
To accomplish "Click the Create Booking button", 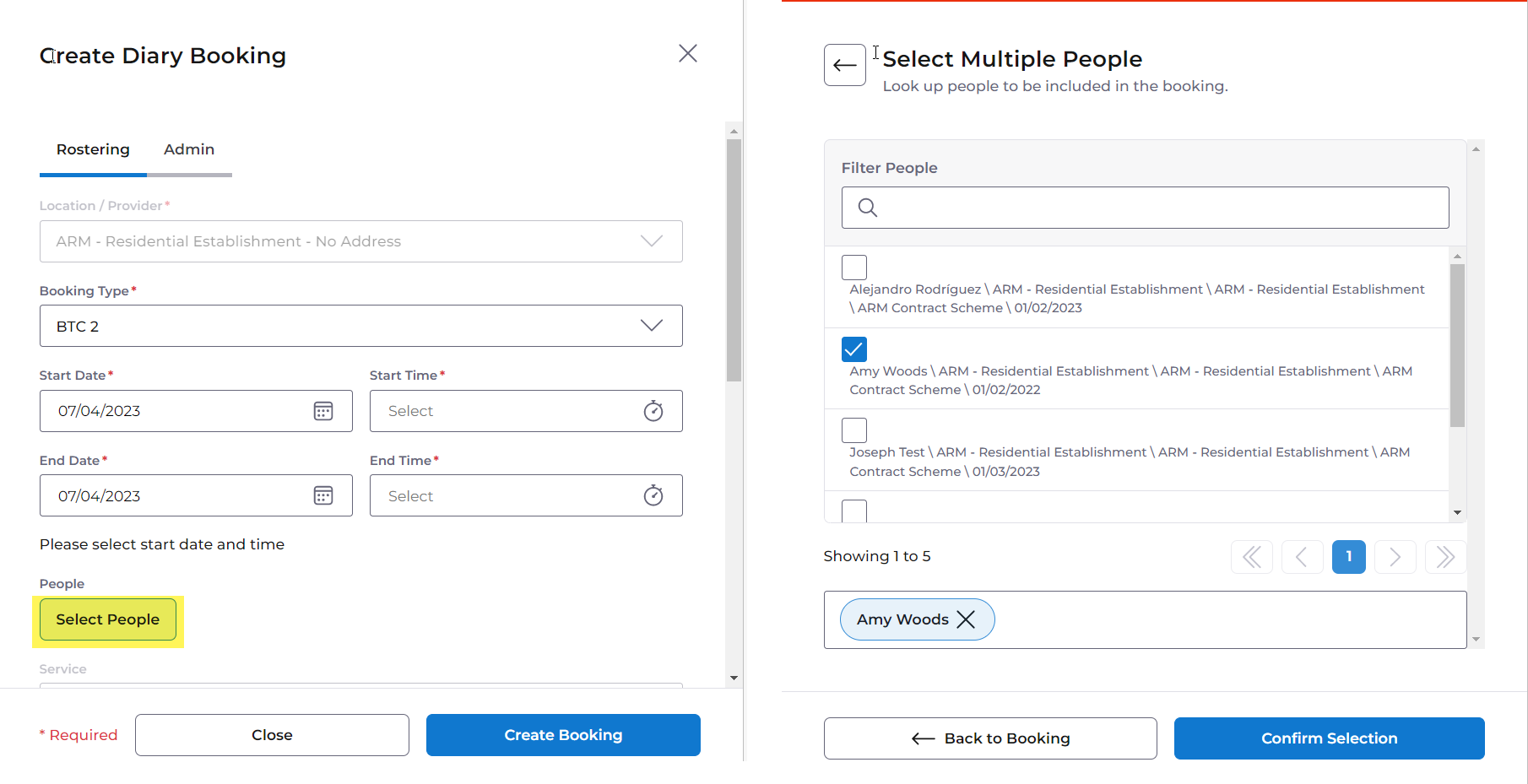I will click(x=563, y=735).
